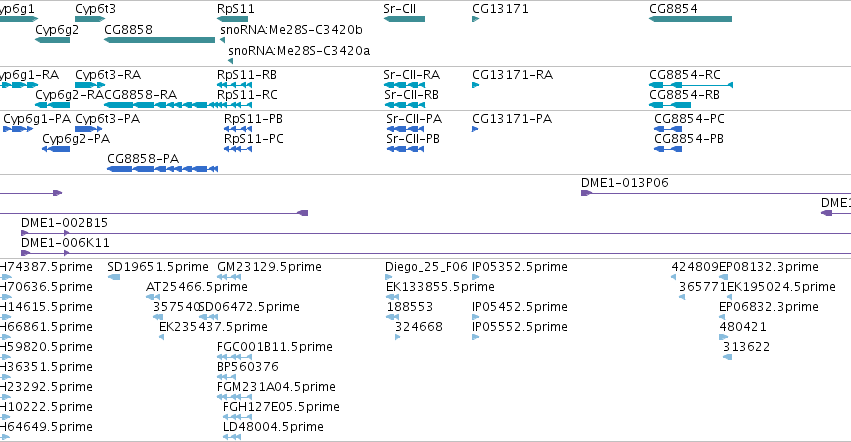
Task: Select the FGH127E05.5prime EST
Action: tap(238, 417)
